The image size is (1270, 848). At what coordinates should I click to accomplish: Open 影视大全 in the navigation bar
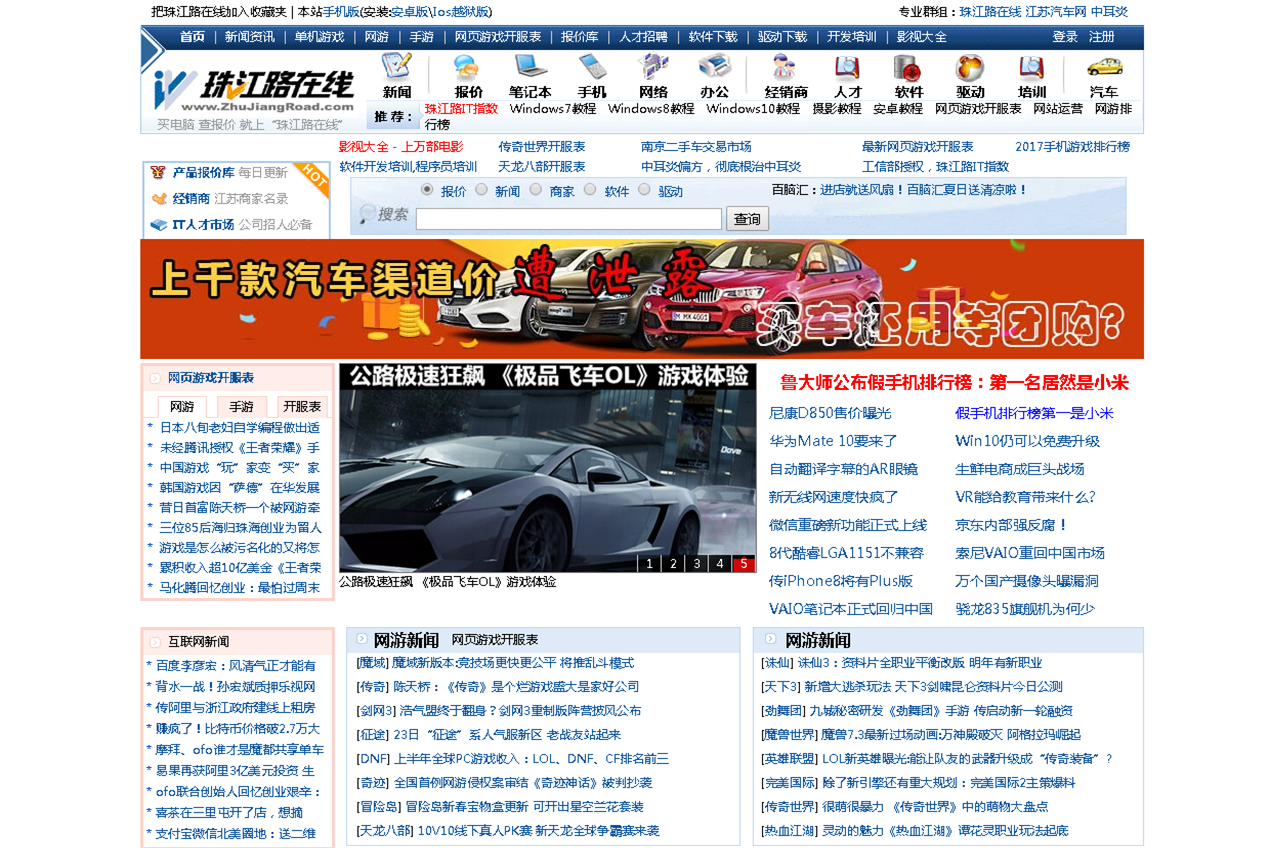tap(921, 37)
